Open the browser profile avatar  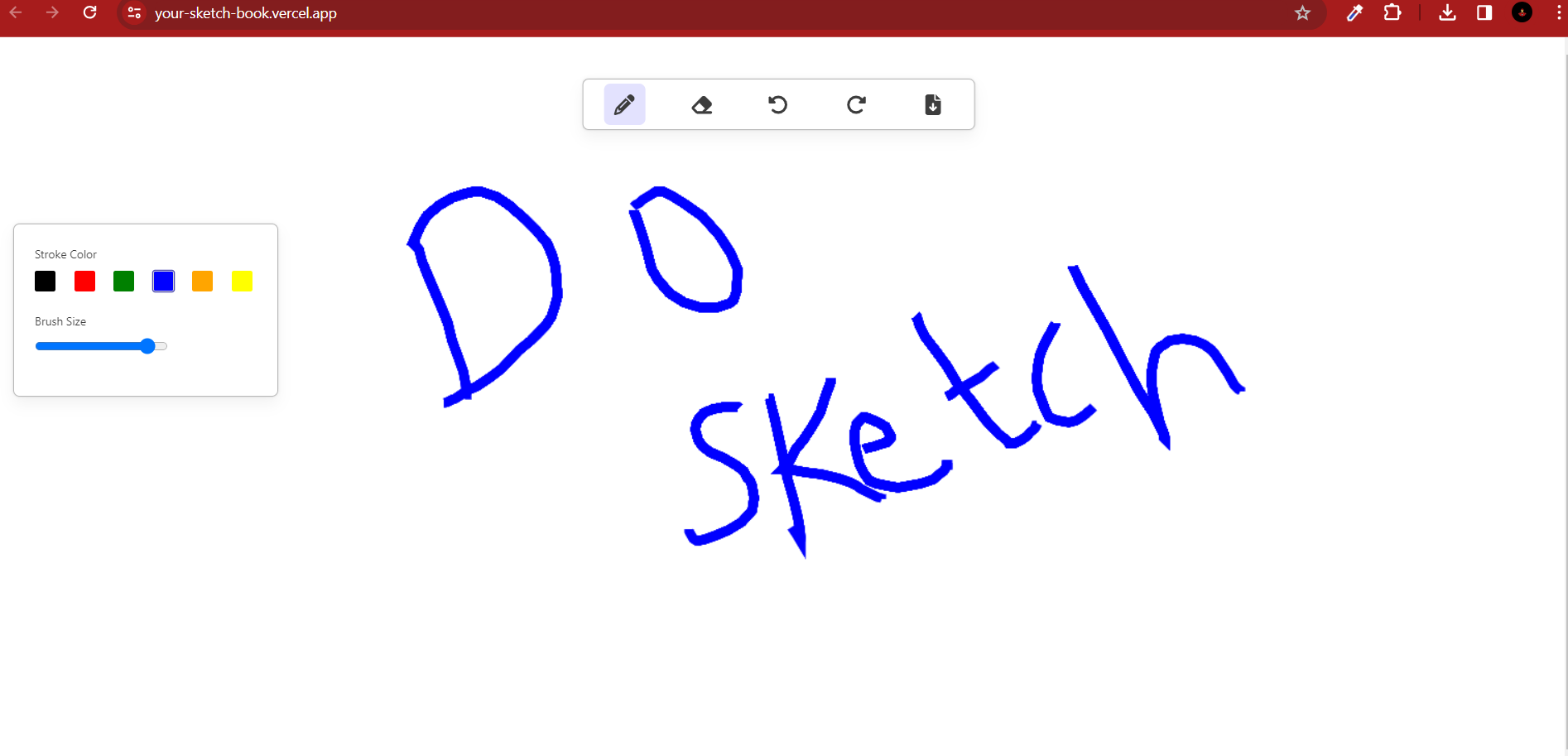pos(1522,13)
